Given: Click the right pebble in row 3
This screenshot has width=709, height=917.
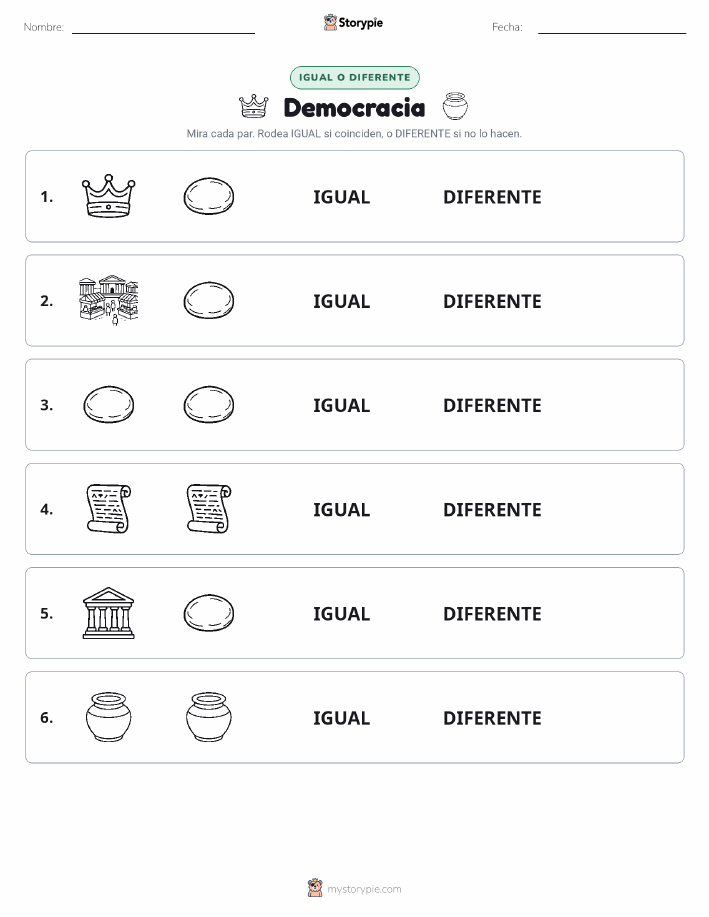Looking at the screenshot, I should click(x=209, y=404).
